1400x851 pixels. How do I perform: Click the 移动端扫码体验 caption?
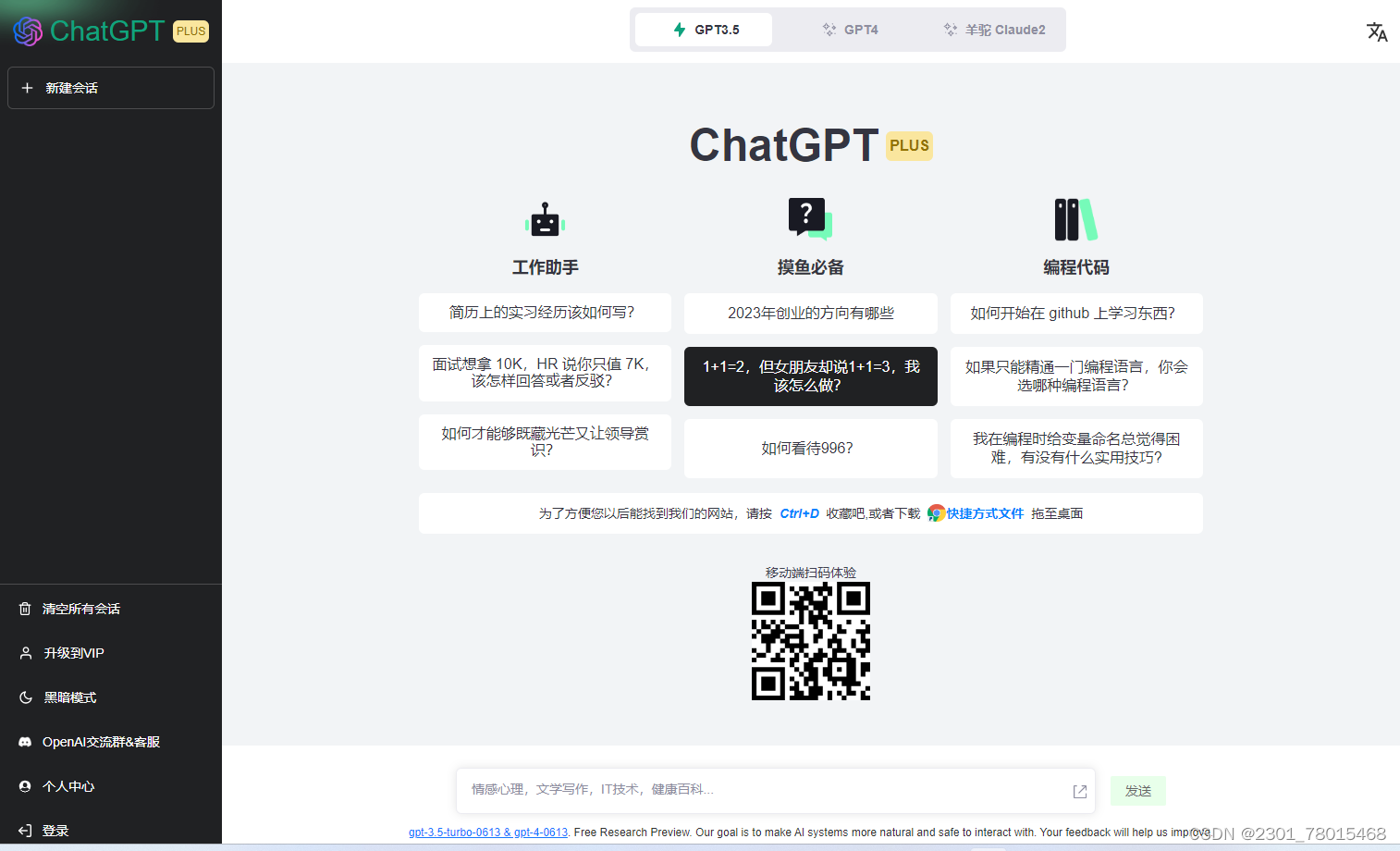[811, 573]
